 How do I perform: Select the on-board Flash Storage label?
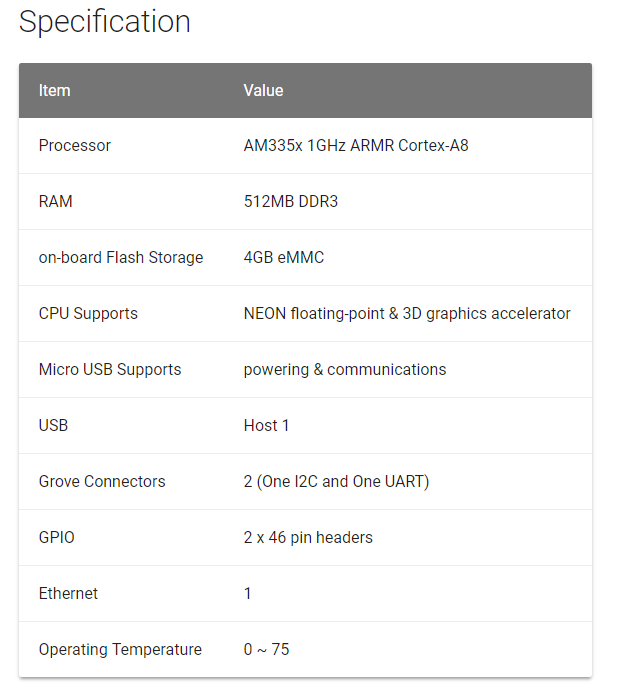coord(121,257)
